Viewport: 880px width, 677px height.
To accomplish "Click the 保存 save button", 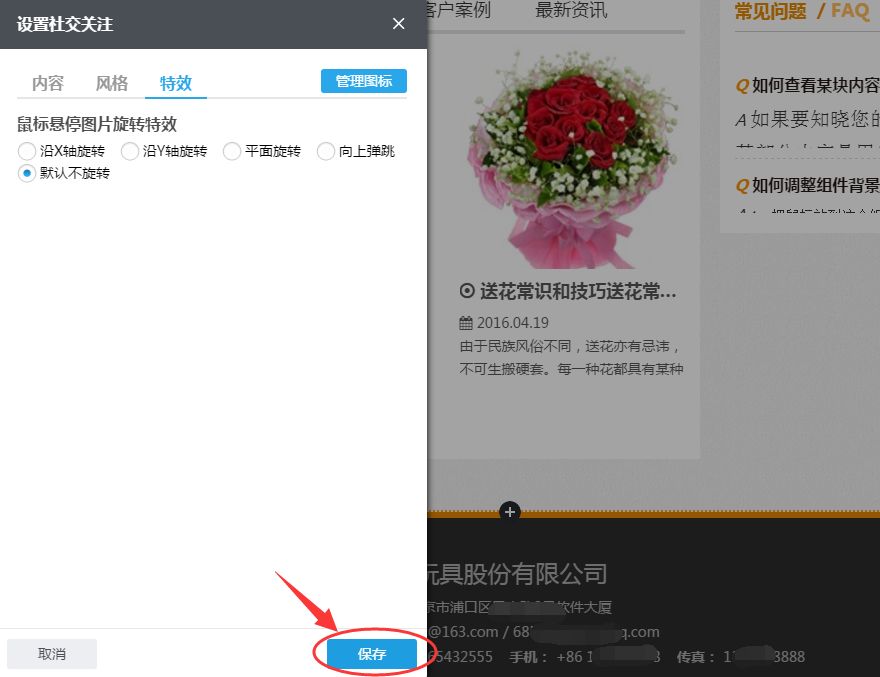I will (371, 653).
